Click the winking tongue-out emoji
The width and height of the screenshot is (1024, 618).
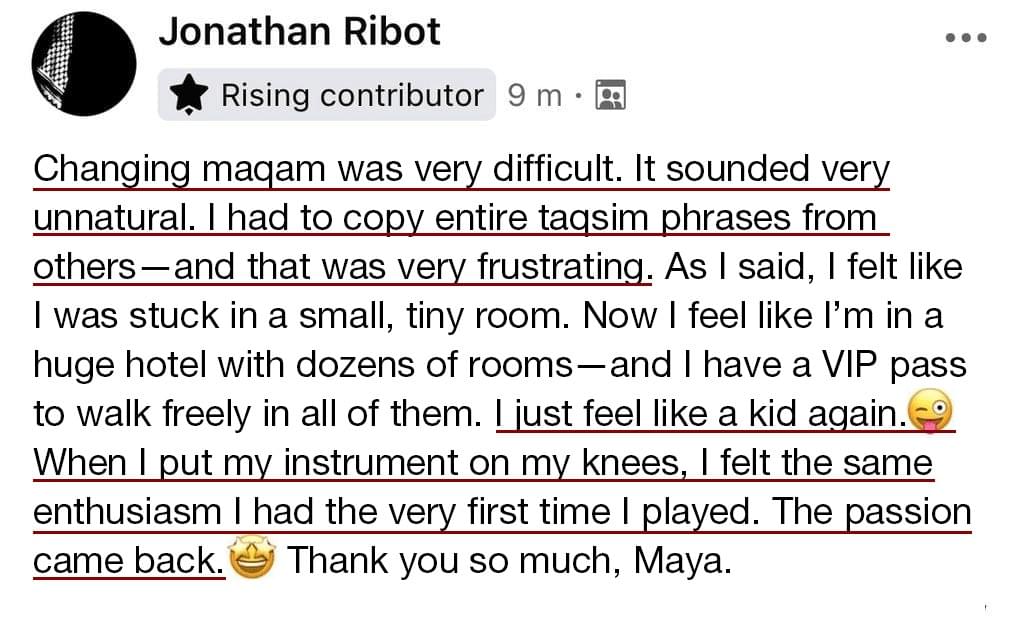point(929,412)
